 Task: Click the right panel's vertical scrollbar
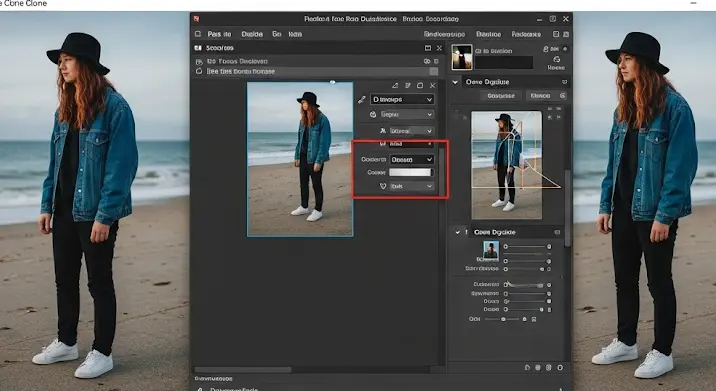click(567, 208)
